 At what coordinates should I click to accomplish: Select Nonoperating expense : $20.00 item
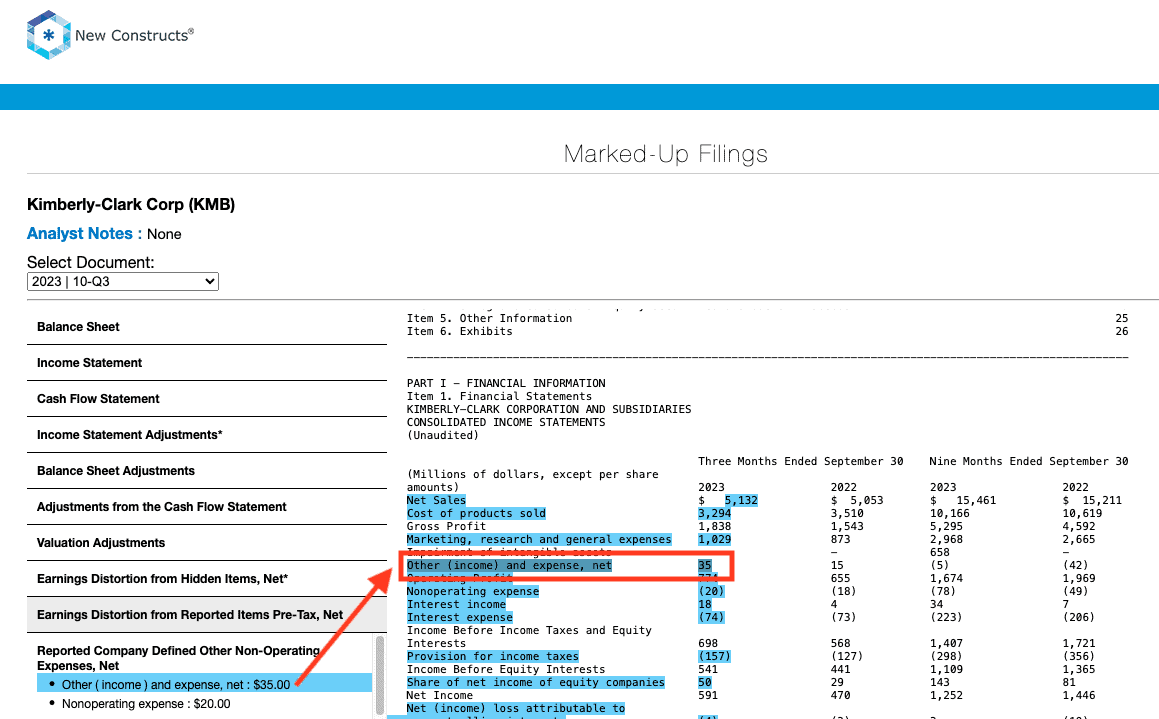pos(146,704)
